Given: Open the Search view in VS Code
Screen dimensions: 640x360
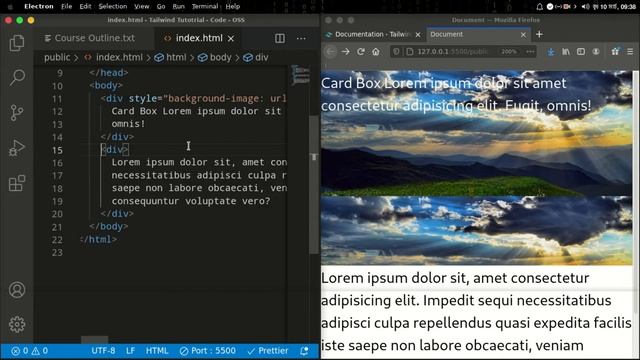Looking at the screenshot, I should click(x=17, y=77).
